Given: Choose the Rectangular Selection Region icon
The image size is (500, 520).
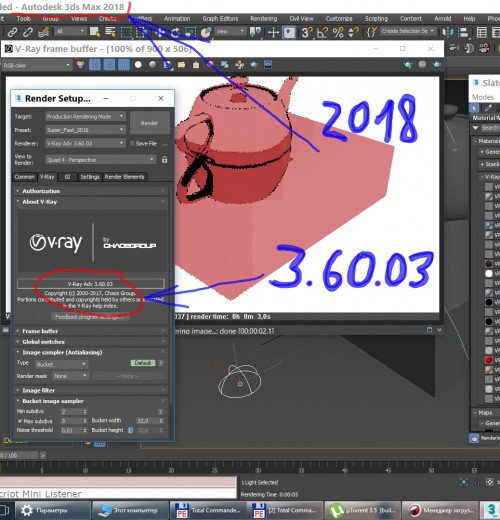Looking at the screenshot, I should tap(126, 32).
